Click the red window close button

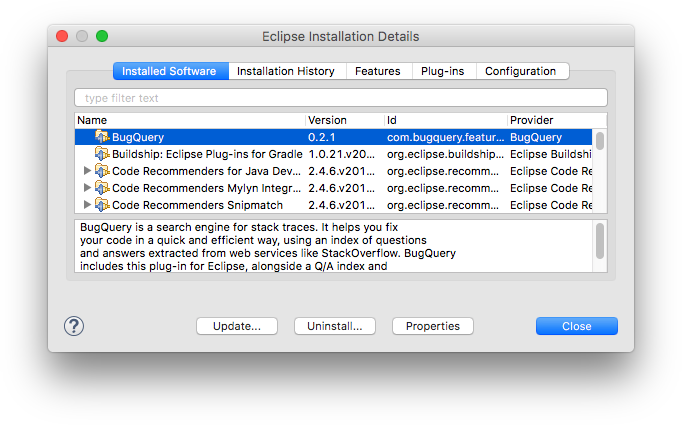pyautogui.click(x=62, y=36)
